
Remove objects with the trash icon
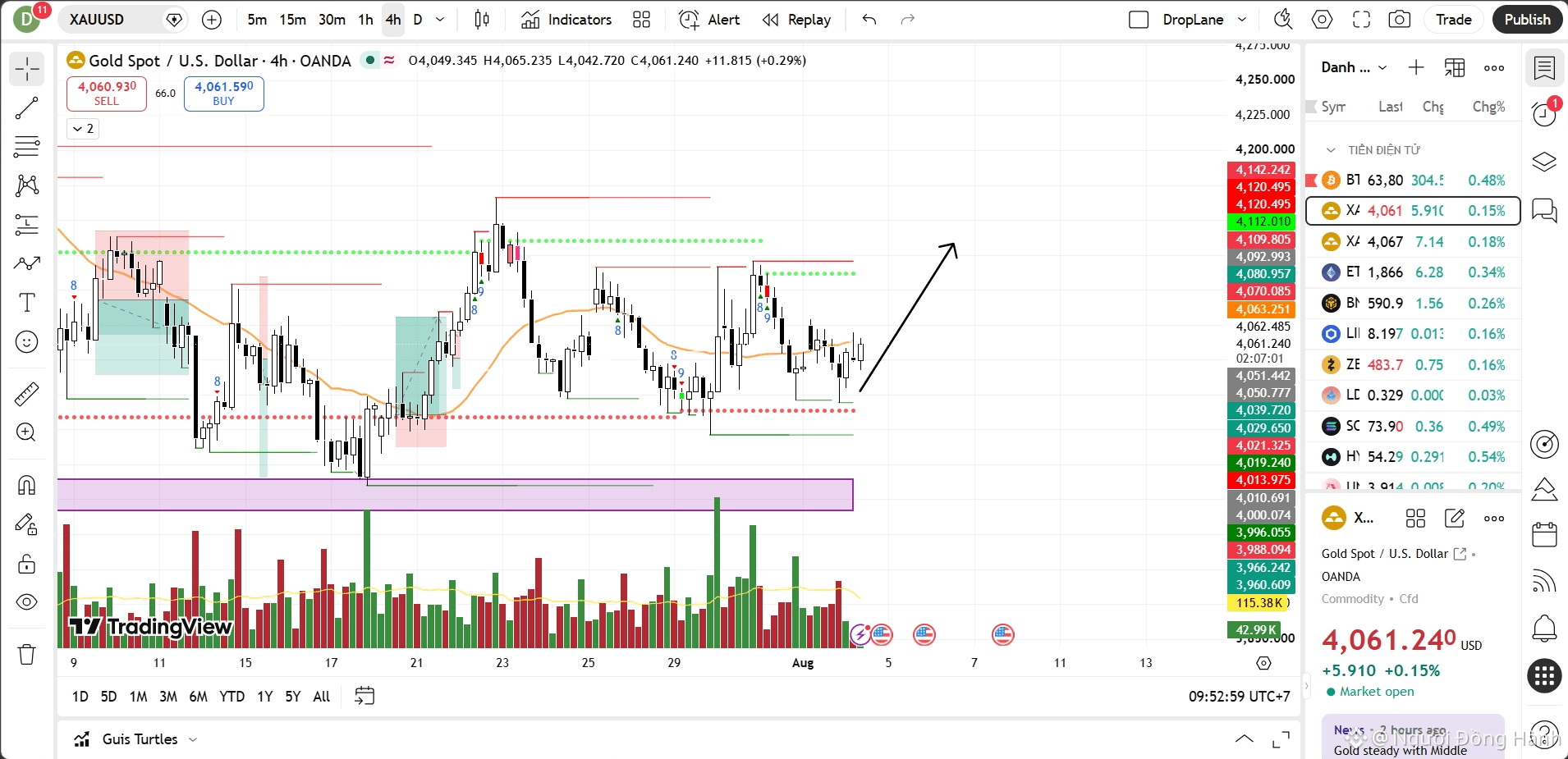[x=27, y=654]
